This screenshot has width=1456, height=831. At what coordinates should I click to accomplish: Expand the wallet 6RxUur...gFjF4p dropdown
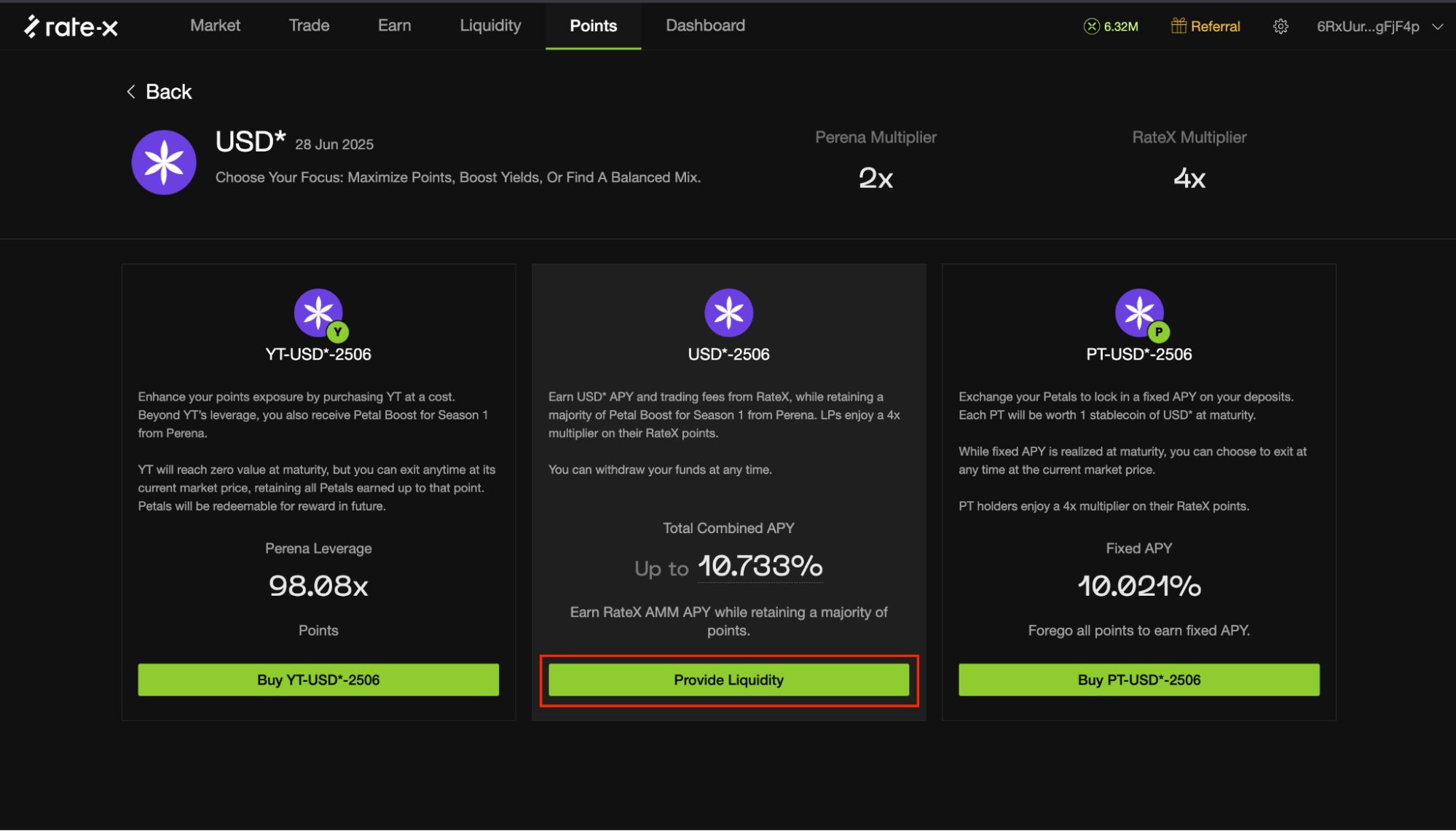(1437, 26)
